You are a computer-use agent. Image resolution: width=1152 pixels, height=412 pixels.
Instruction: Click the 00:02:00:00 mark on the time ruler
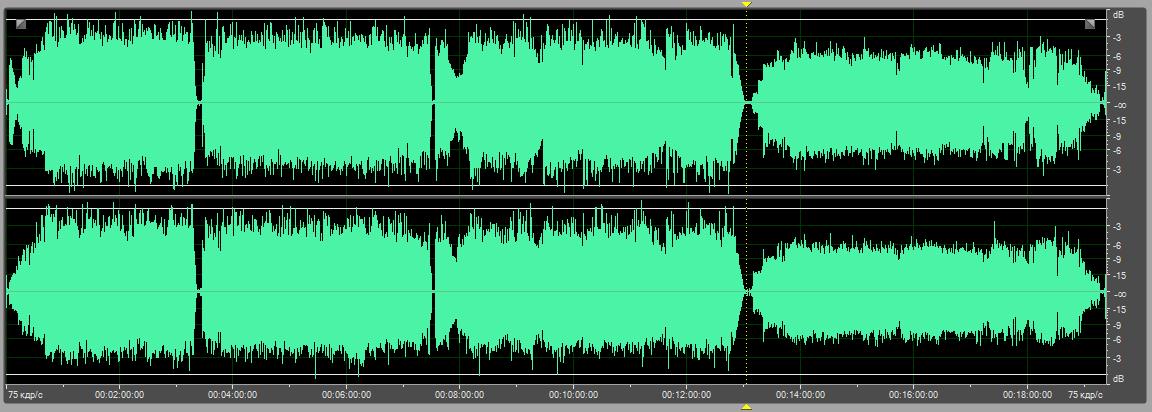(119, 395)
